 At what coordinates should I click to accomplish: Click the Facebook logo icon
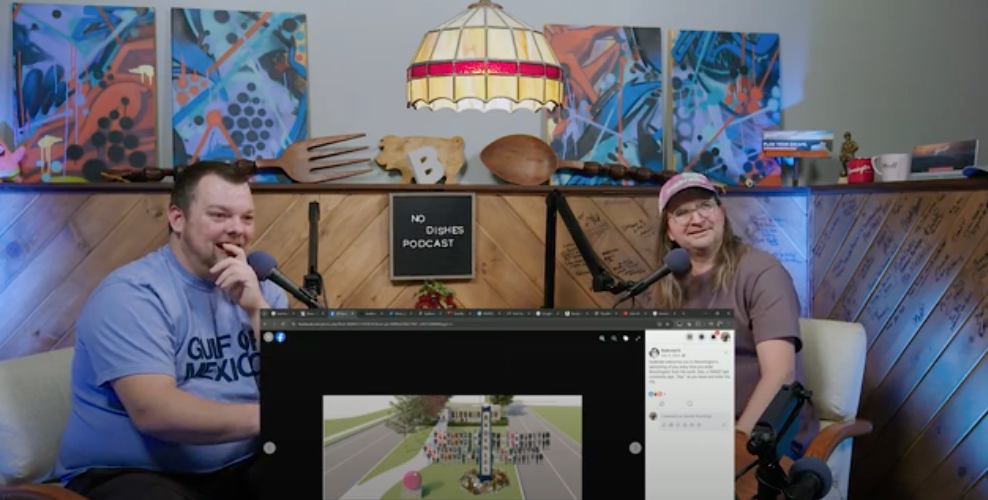pos(280,337)
